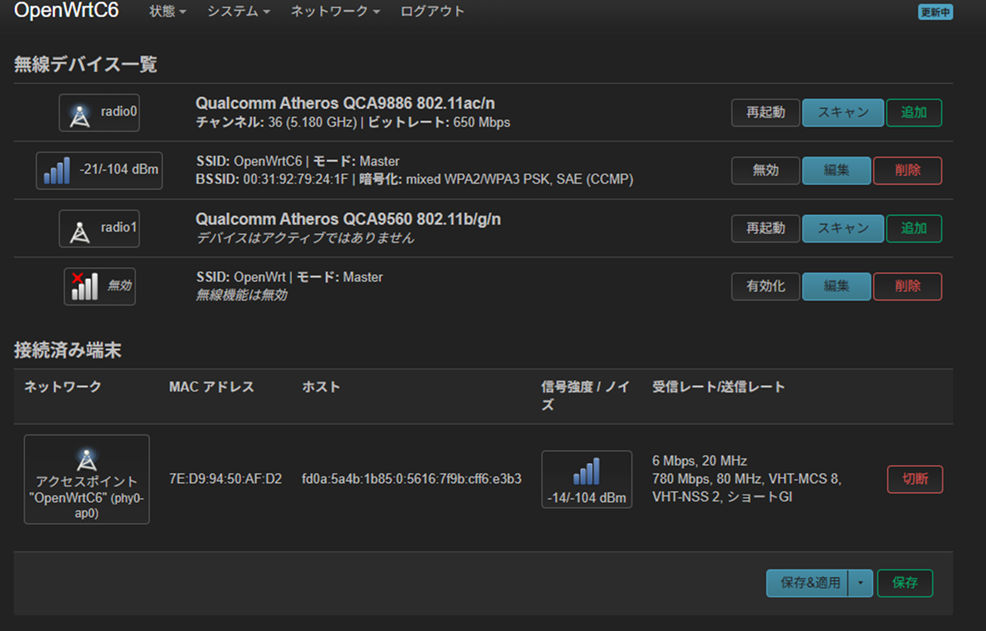The image size is (986, 631).
Task: Click 削除 for SSID OpenWrt
Action: [x=907, y=286]
